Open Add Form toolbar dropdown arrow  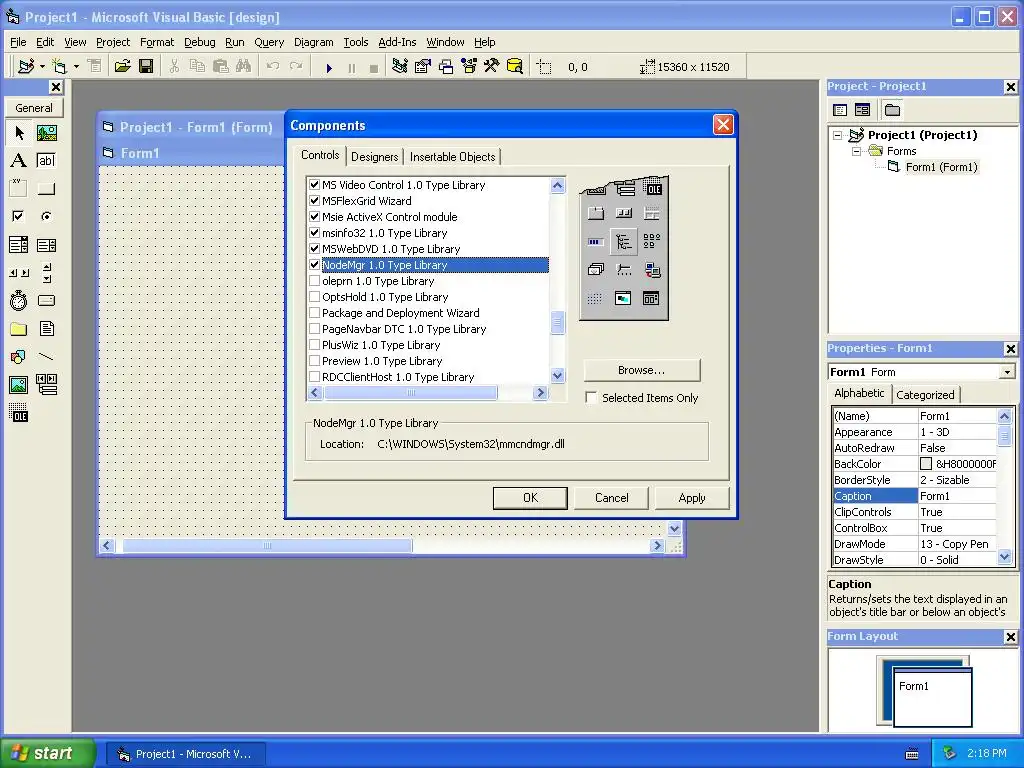point(76,66)
